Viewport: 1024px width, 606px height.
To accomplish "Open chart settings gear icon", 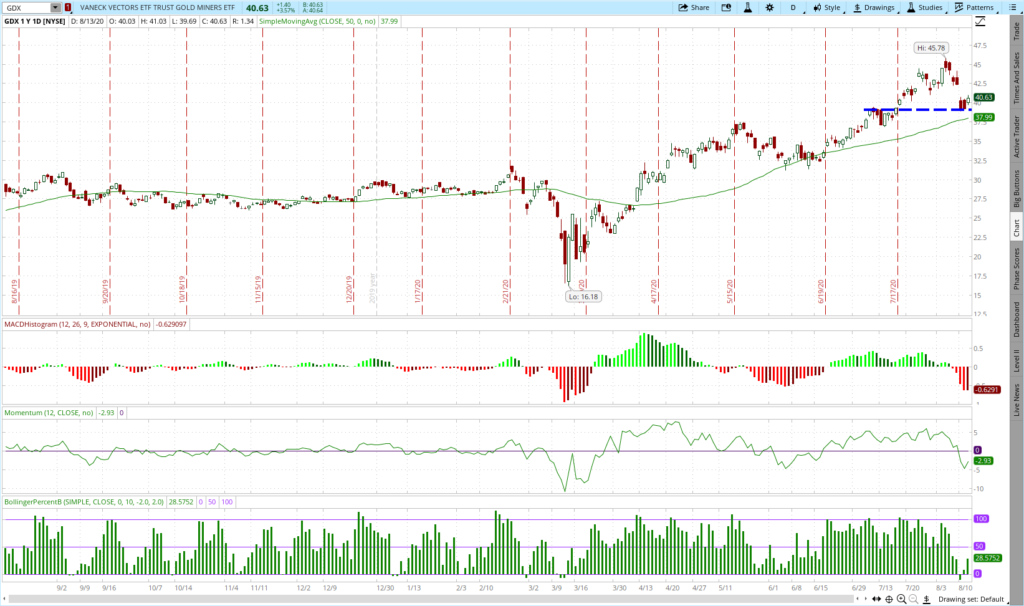I will [x=769, y=8].
